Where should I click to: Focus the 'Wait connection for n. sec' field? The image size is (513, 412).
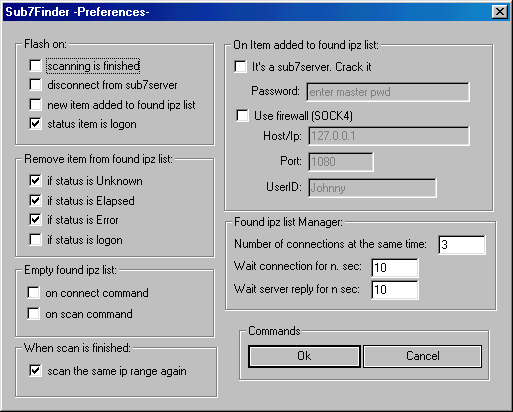point(395,268)
